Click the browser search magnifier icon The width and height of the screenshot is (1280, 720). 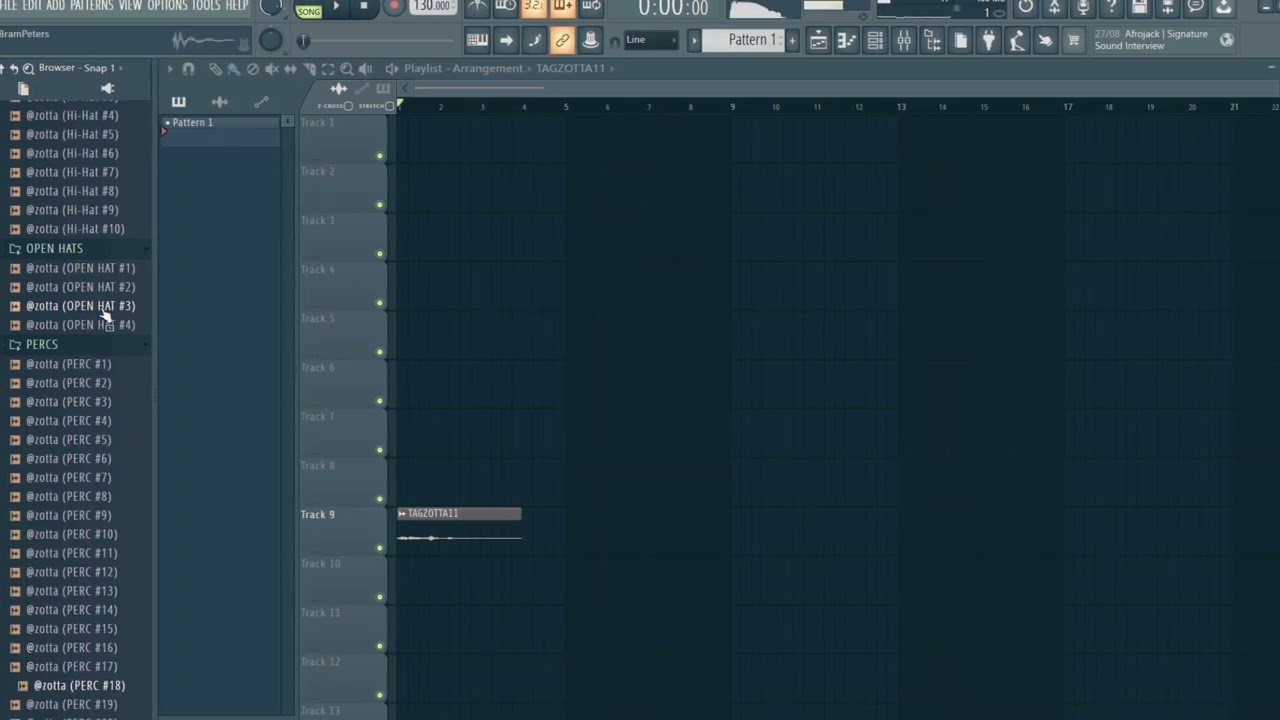pyautogui.click(x=29, y=68)
